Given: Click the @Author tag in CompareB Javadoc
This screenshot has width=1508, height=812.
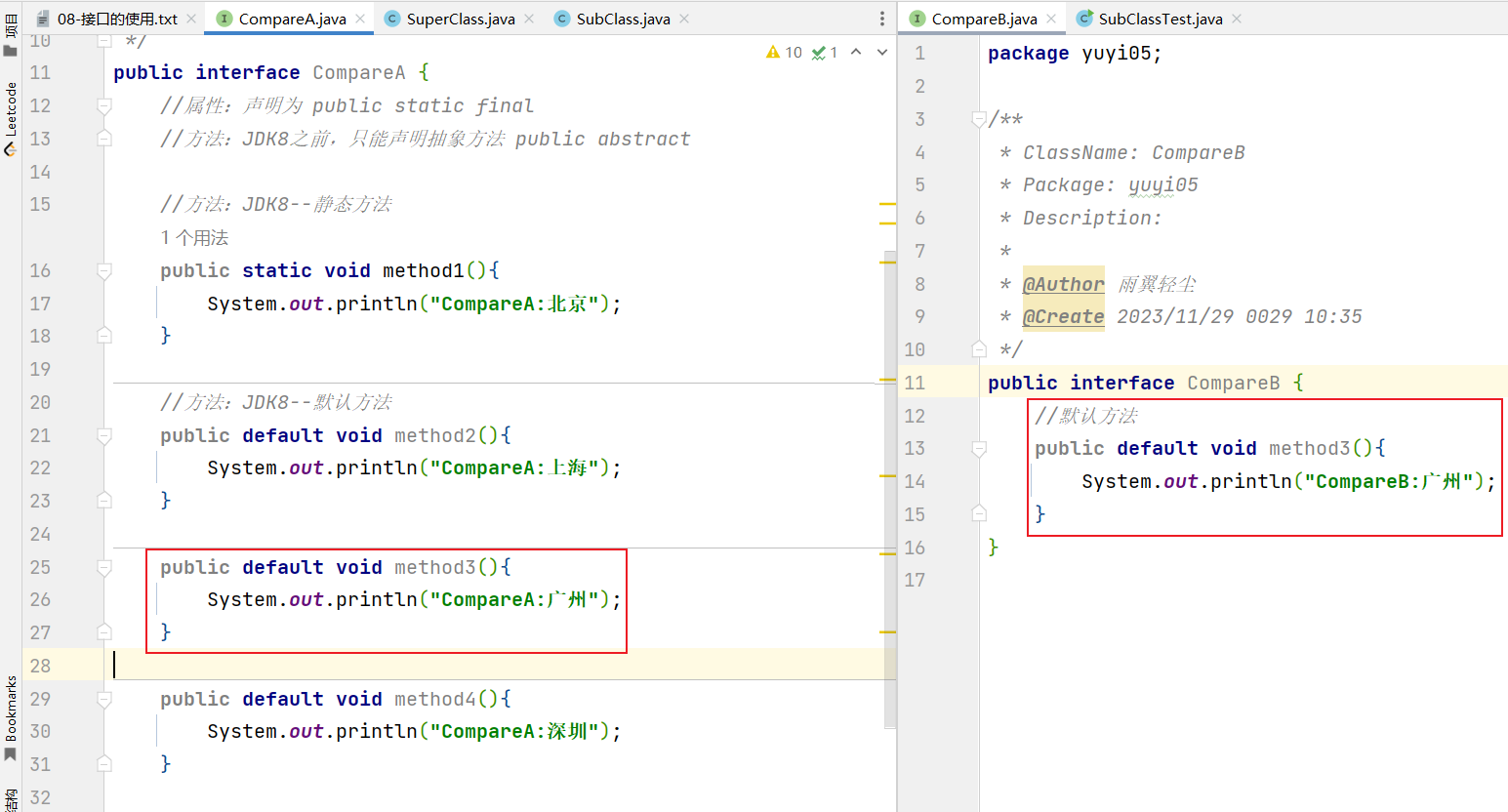Looking at the screenshot, I should coord(1063,284).
